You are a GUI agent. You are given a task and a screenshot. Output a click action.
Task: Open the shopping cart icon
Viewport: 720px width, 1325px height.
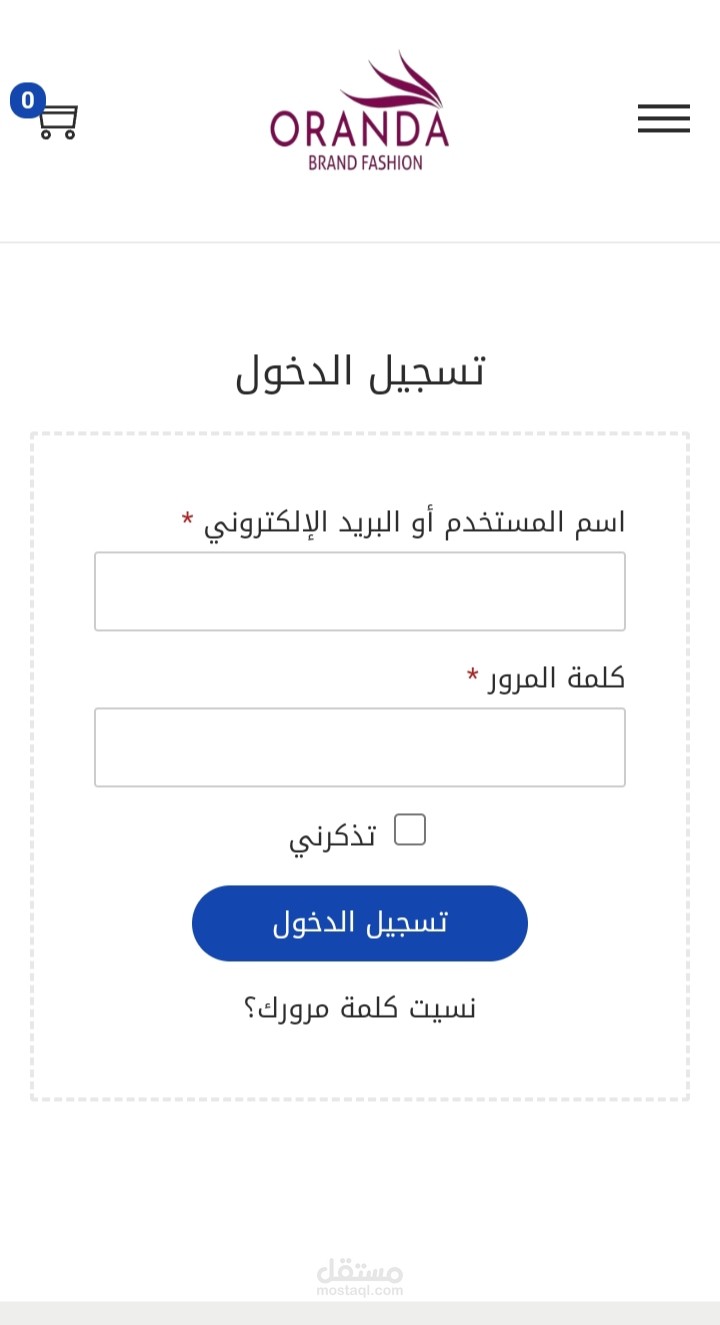pos(59,122)
